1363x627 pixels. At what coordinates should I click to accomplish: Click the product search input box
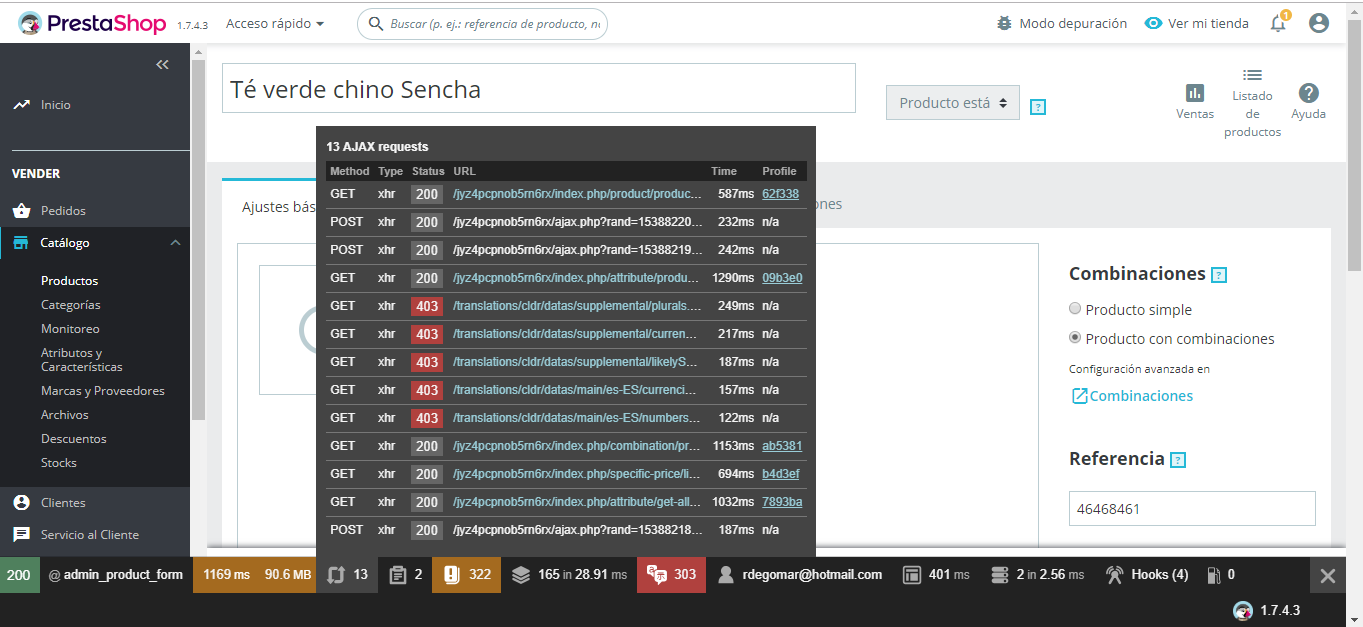tap(483, 23)
